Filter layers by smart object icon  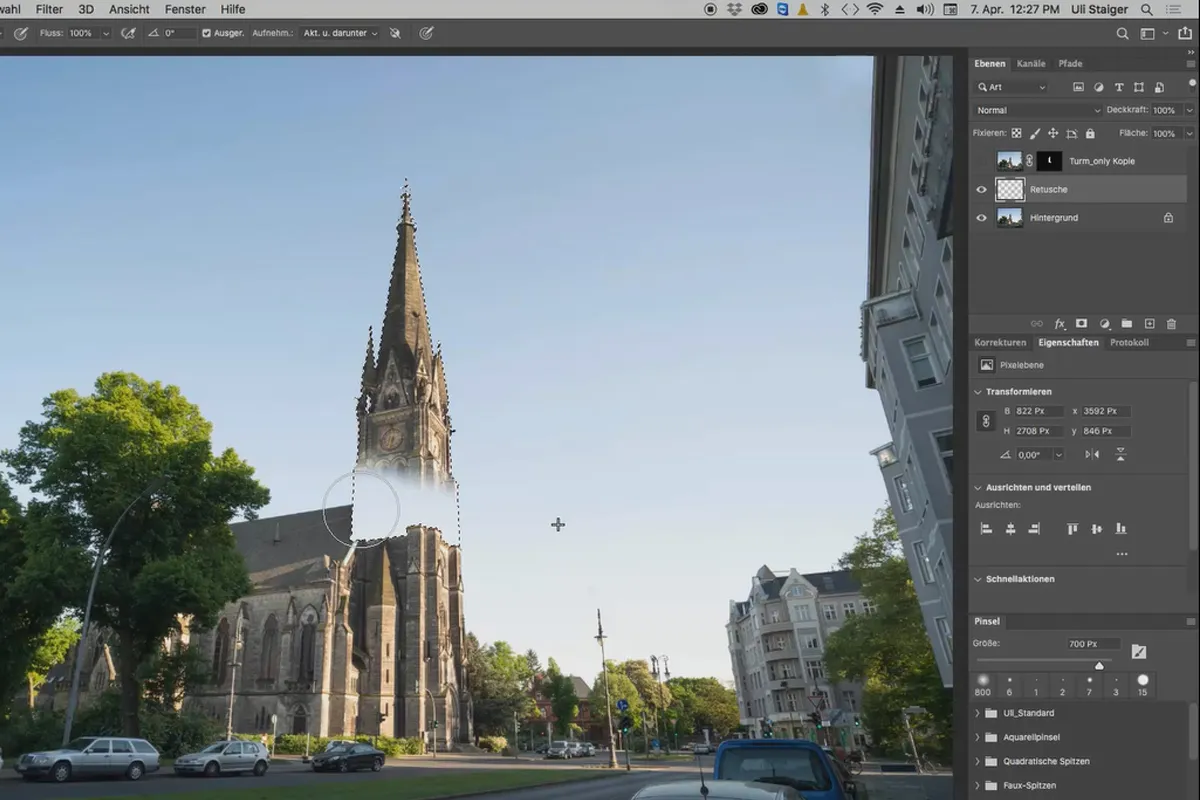click(1159, 87)
